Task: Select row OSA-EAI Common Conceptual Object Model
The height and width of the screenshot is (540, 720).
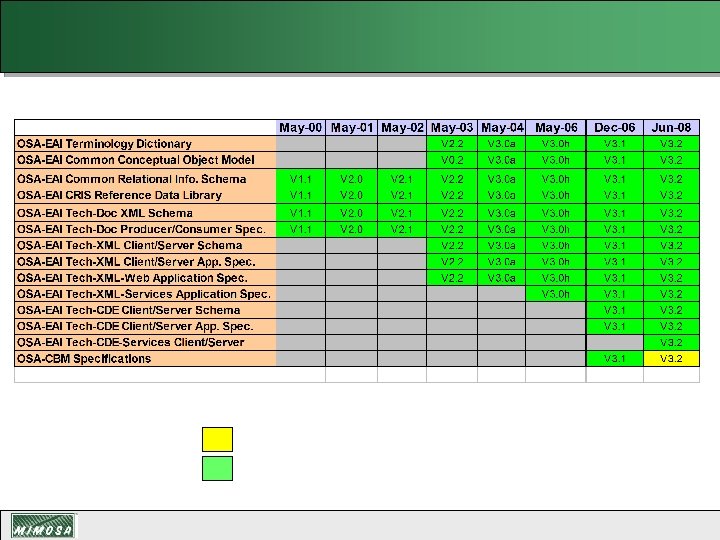Action: (x=357, y=160)
